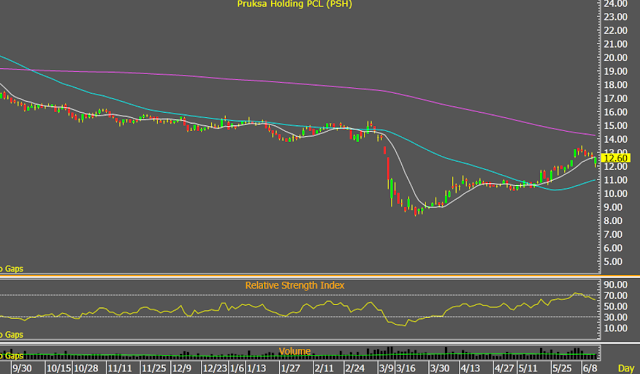Click the Volume panel label
The height and width of the screenshot is (374, 640).
[295, 352]
